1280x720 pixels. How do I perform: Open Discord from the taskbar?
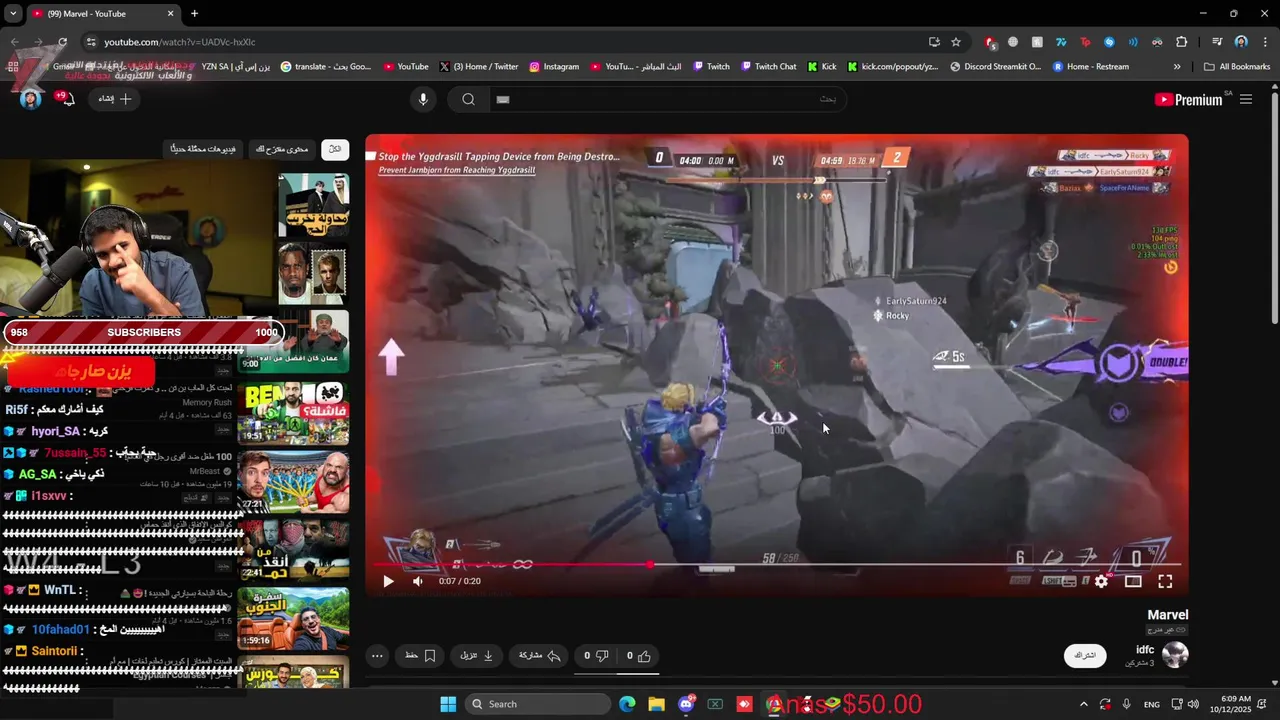pyautogui.click(x=686, y=704)
